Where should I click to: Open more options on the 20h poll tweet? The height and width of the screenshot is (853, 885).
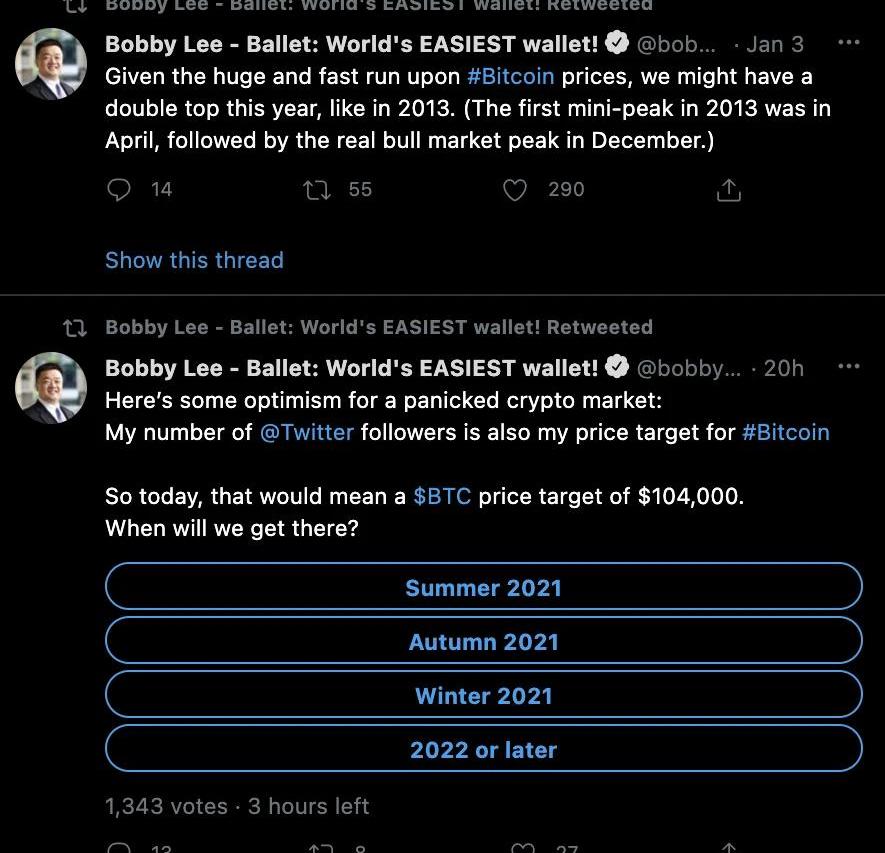(x=848, y=366)
